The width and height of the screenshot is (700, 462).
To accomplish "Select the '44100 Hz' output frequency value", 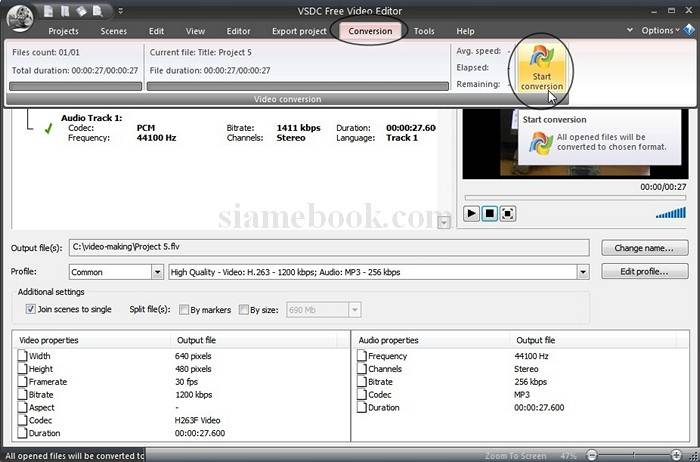I will click(x=531, y=356).
